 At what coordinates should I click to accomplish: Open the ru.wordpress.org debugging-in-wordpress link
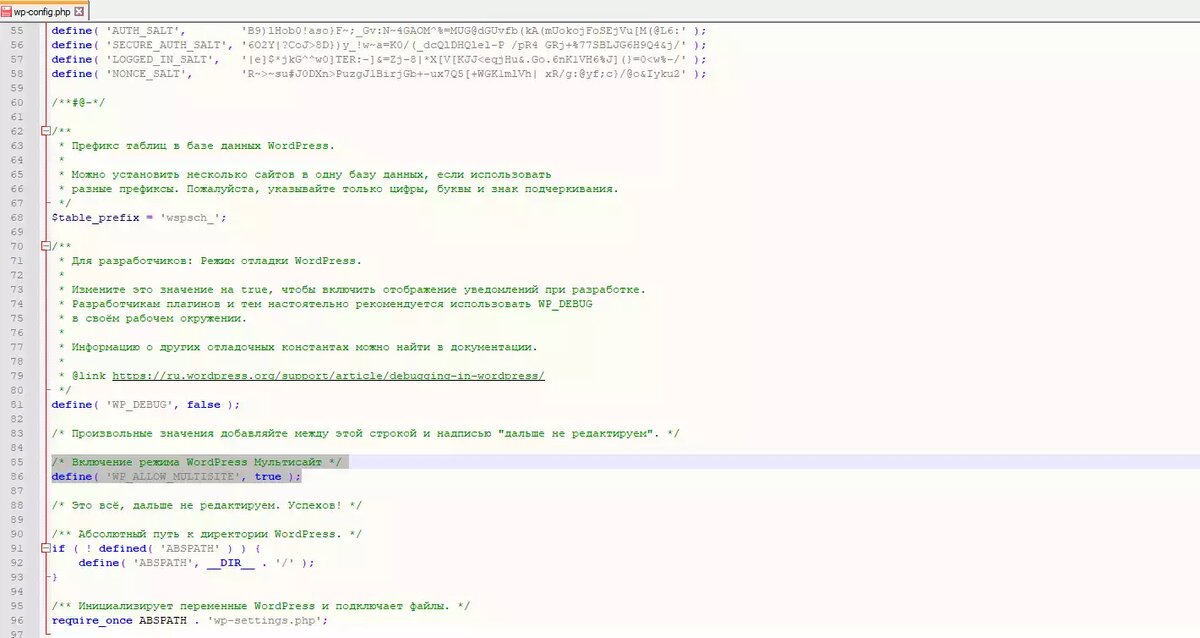tap(328, 376)
